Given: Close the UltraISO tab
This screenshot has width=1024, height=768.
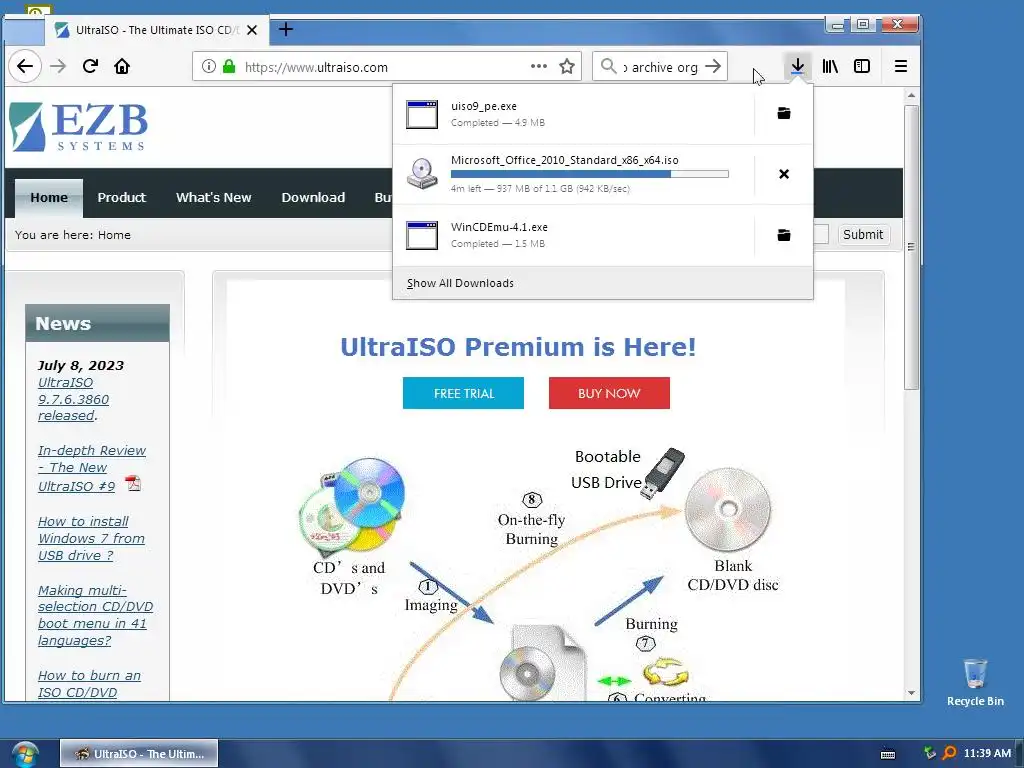Looking at the screenshot, I should coord(252,30).
